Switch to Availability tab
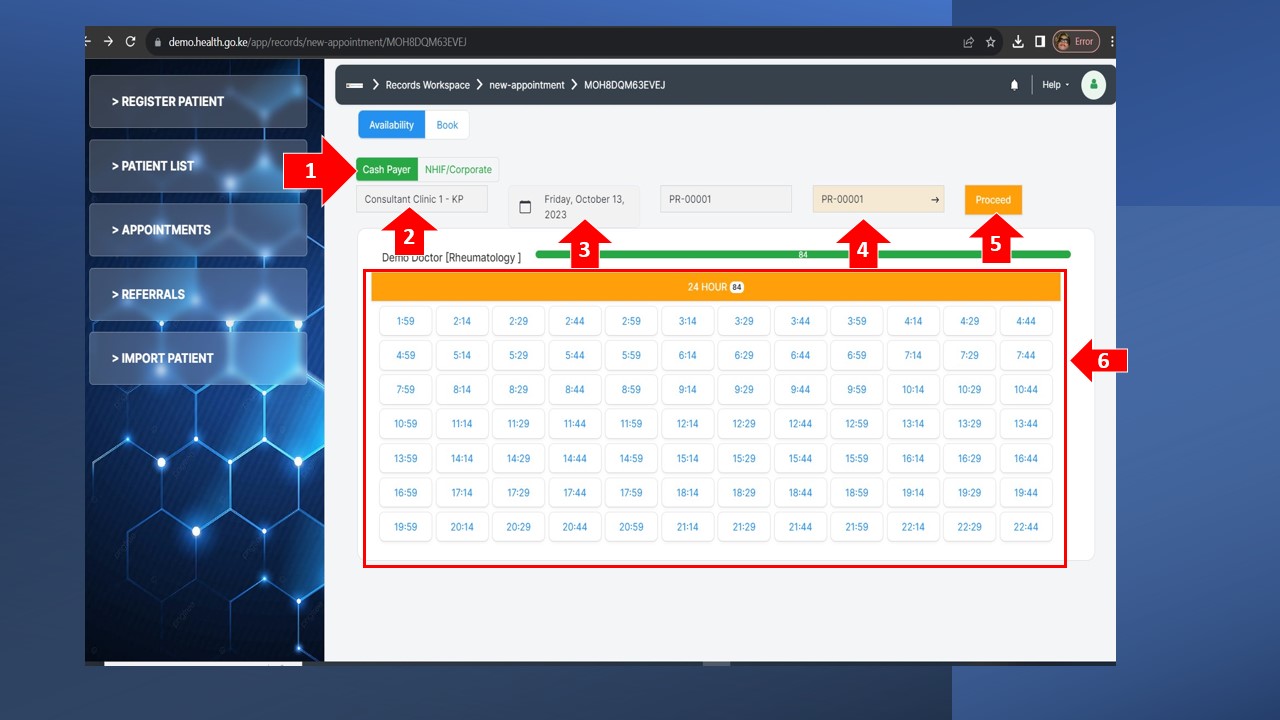Viewport: 1280px width, 720px height. [392, 125]
